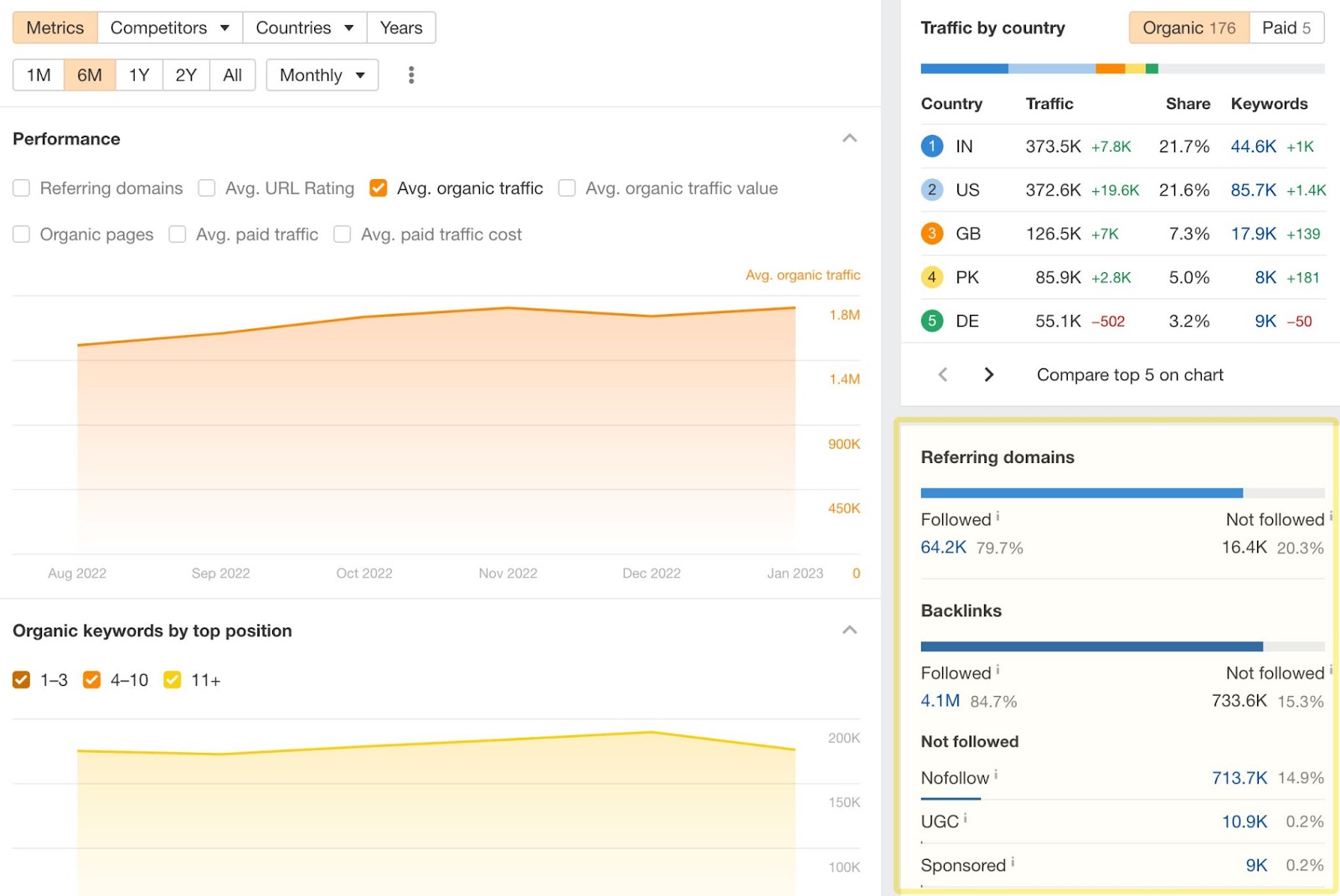
Task: Click Compare top 5 on chart
Action: pyautogui.click(x=1129, y=374)
